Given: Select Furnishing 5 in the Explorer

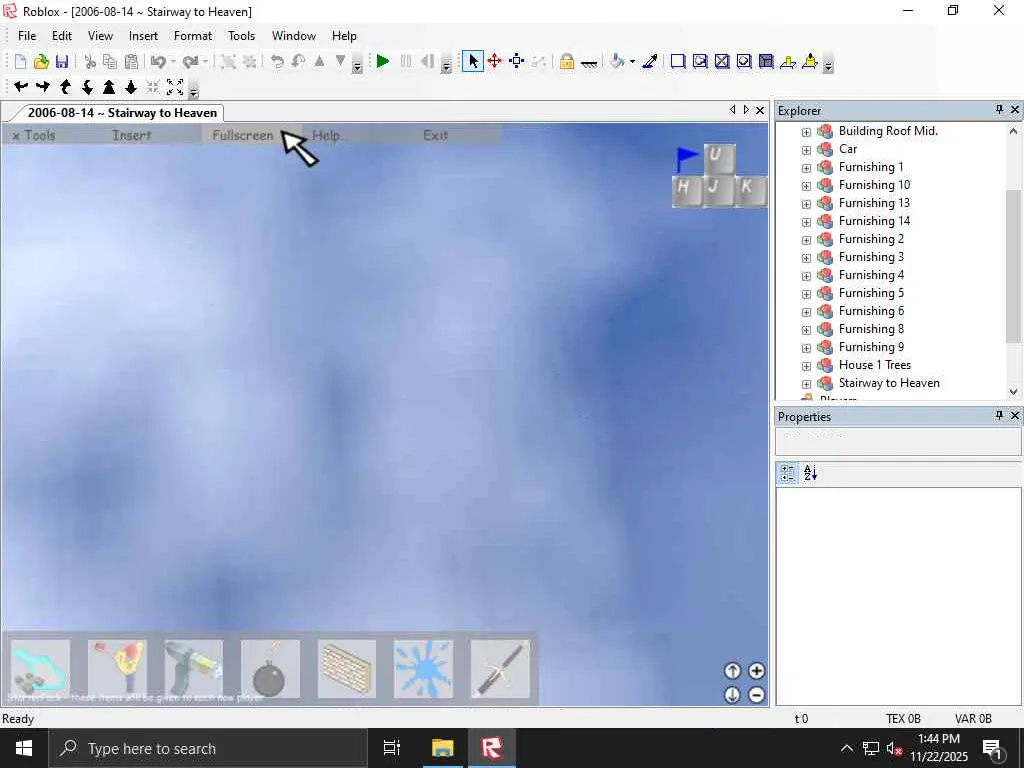Looking at the screenshot, I should tap(871, 293).
